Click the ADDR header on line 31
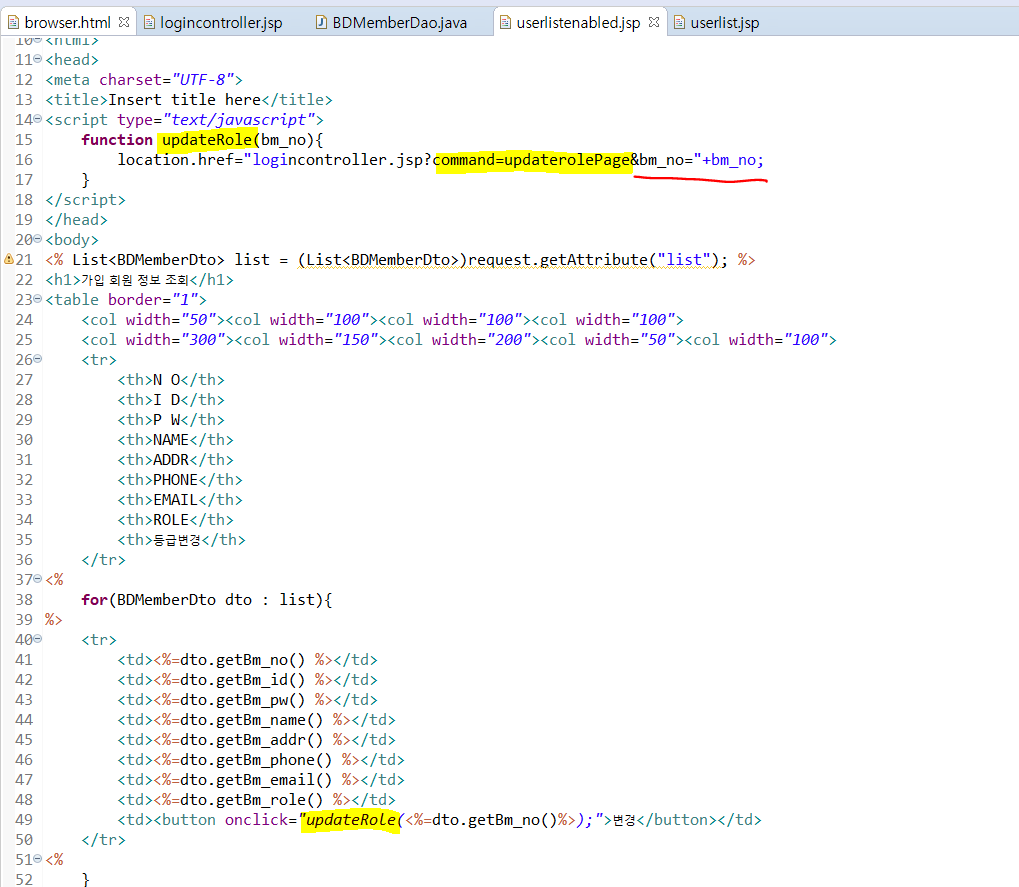The image size is (1019, 887). pyautogui.click(x=171, y=460)
